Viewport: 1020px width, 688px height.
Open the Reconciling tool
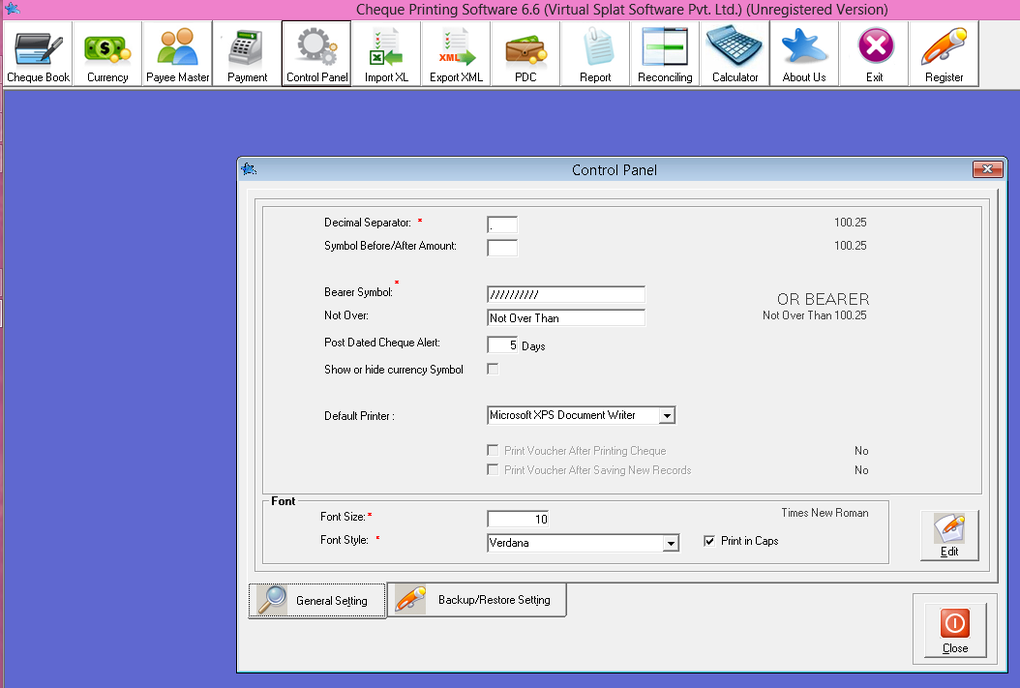(664, 53)
